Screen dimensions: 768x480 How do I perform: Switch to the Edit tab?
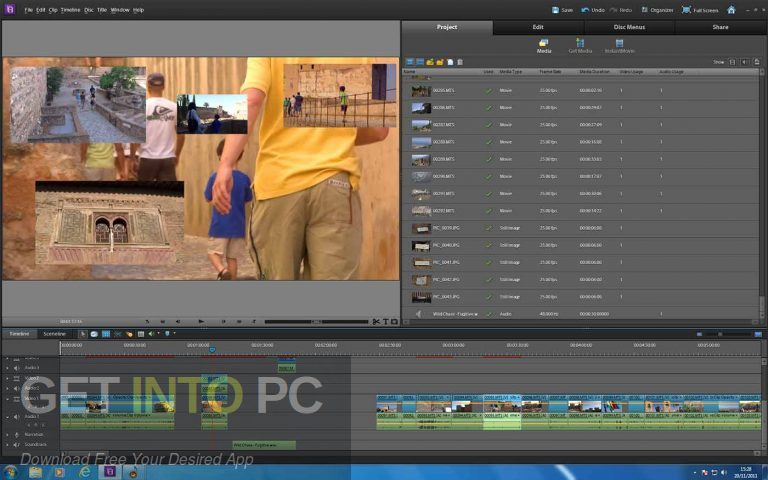(538, 27)
